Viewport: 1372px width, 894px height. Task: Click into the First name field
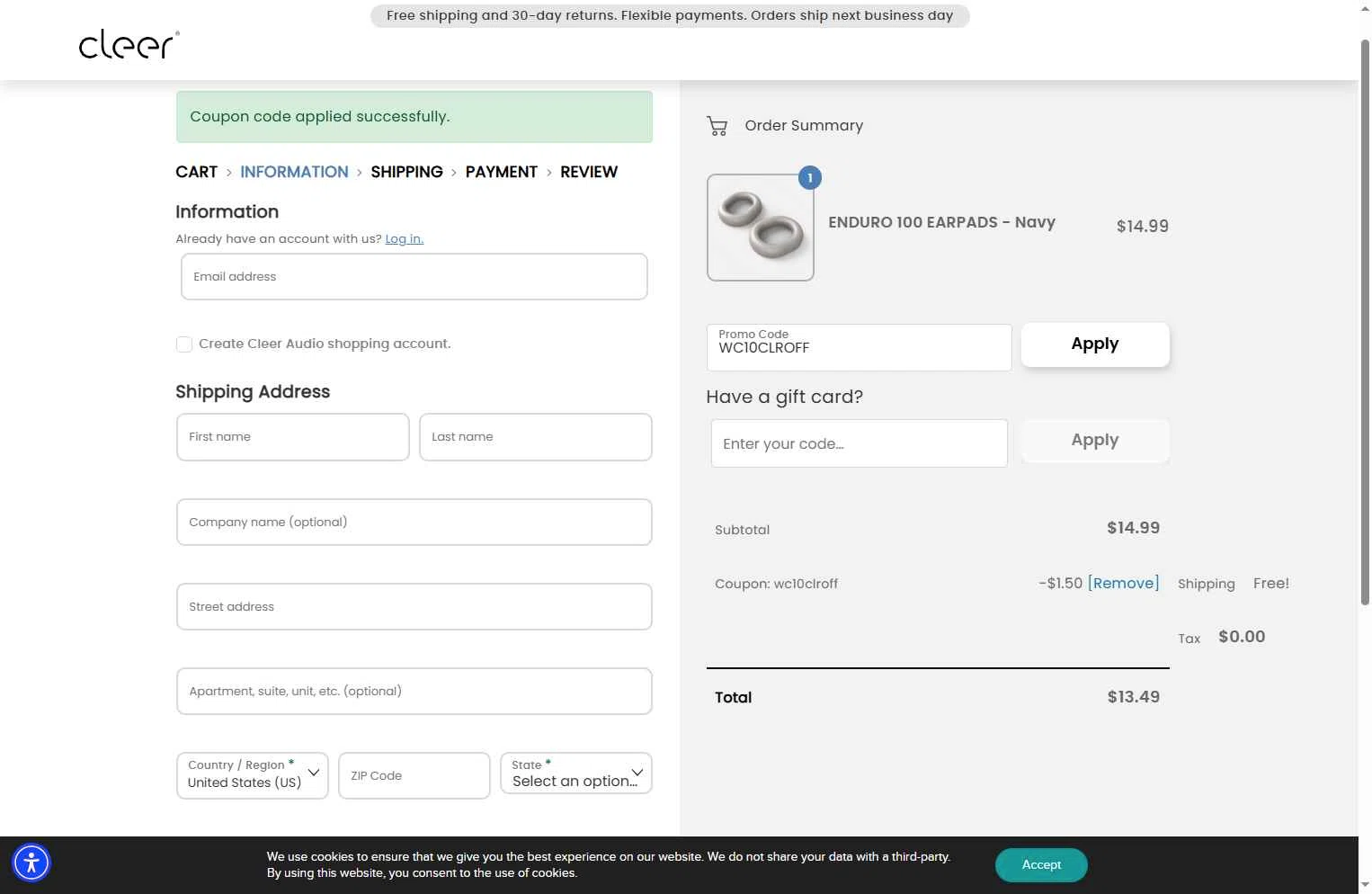(293, 437)
